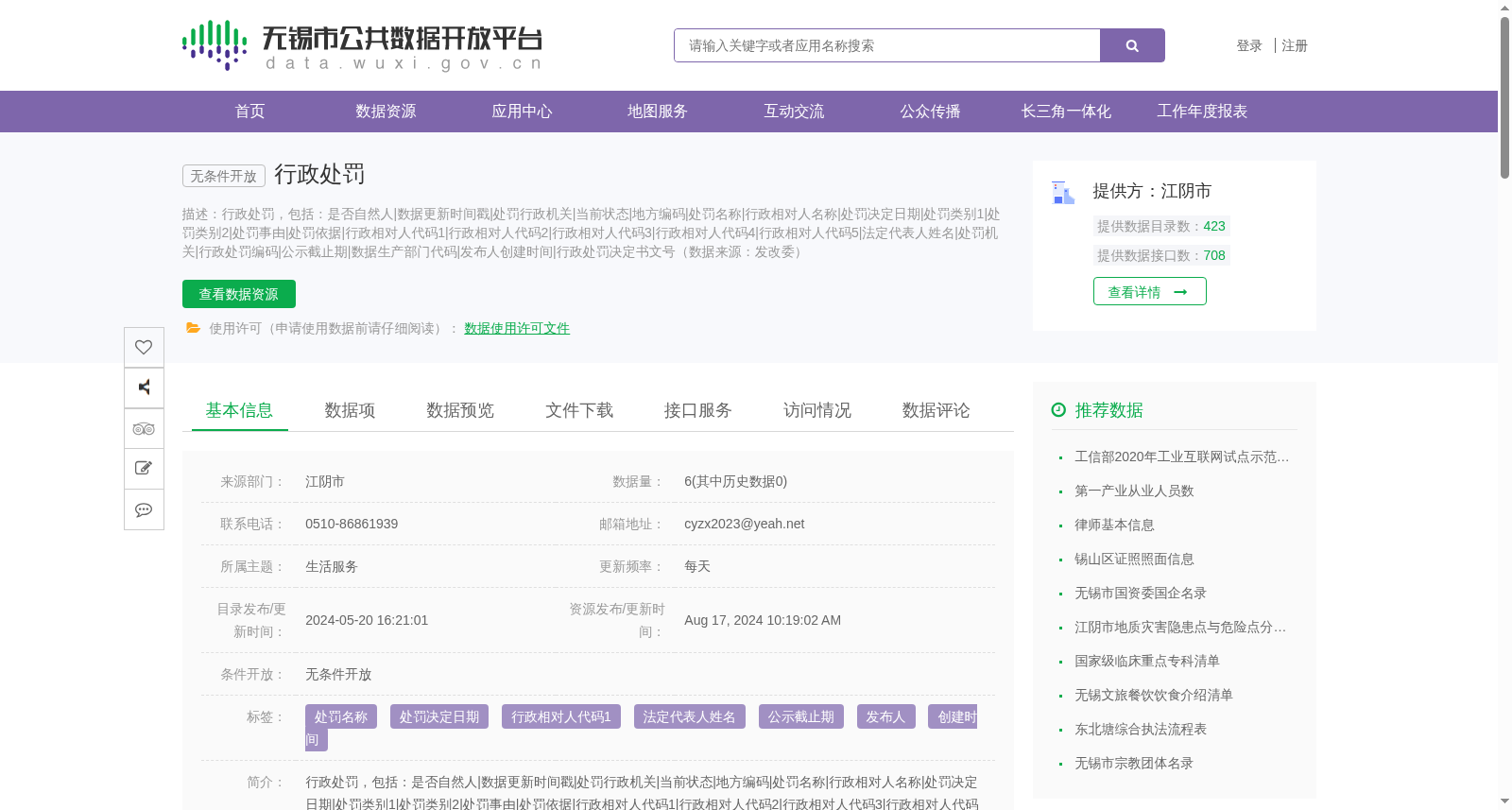Click the provider building icon

(1063, 193)
